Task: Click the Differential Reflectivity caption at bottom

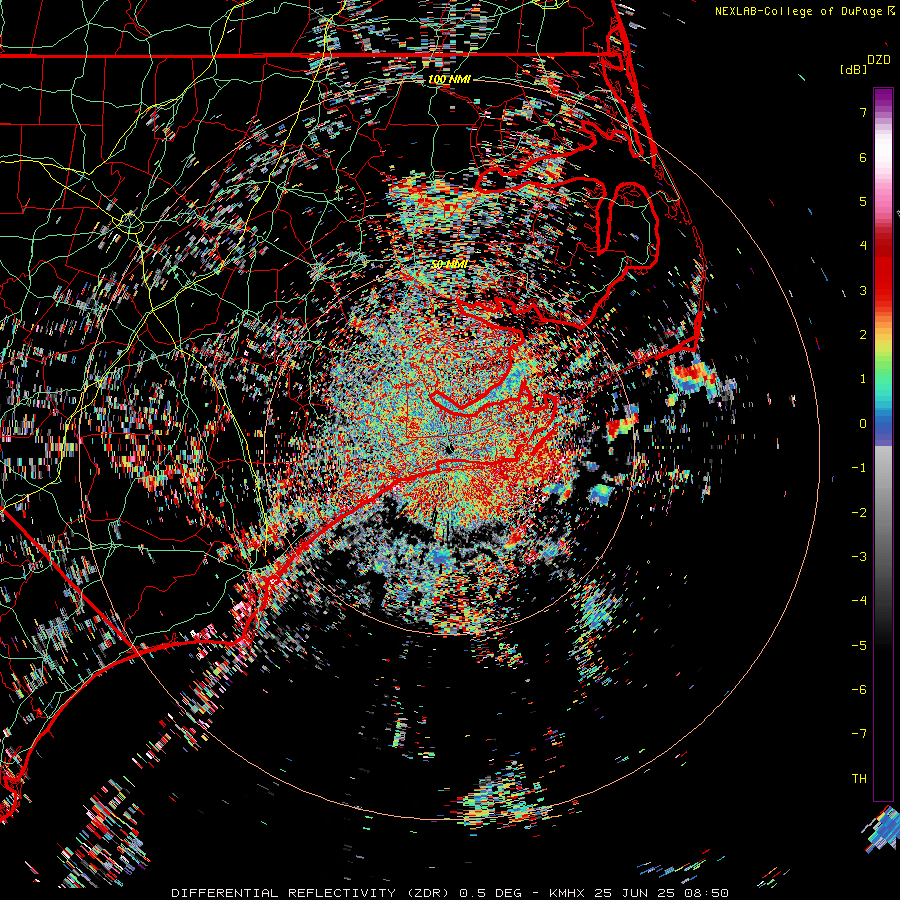Action: pos(450,893)
